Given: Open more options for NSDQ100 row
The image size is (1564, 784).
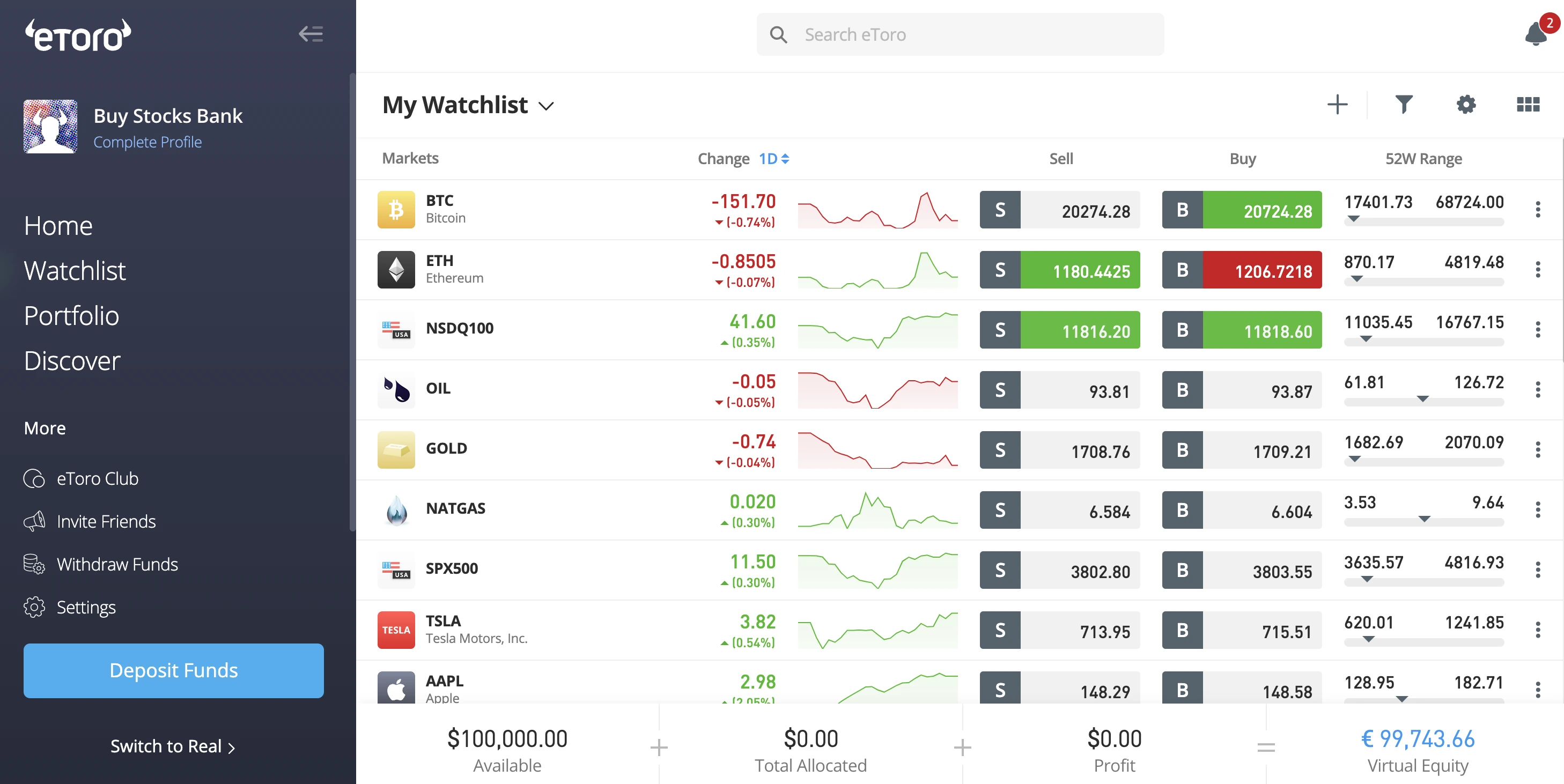Looking at the screenshot, I should click(1537, 329).
